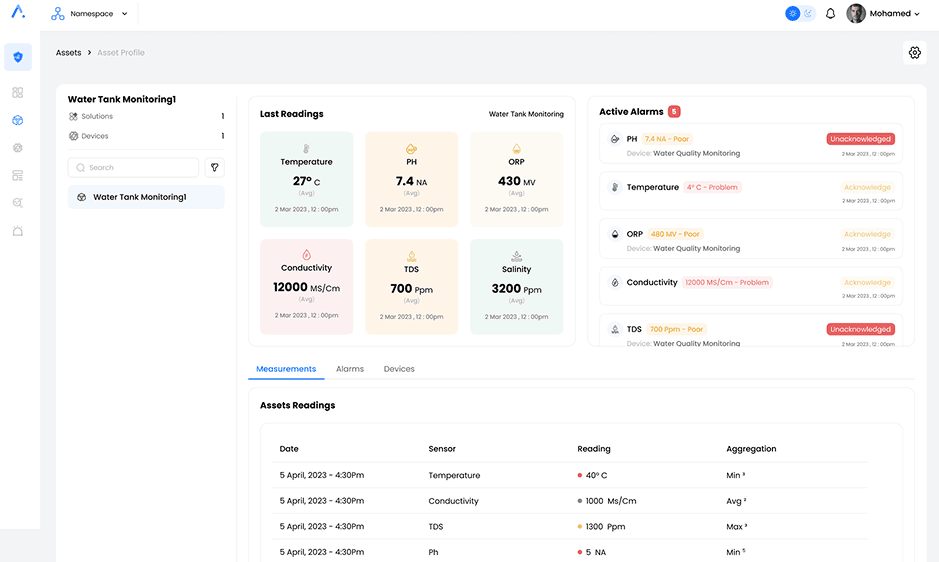Open settings via the gear icon
This screenshot has height=562, width=939.
pyautogui.click(x=914, y=53)
